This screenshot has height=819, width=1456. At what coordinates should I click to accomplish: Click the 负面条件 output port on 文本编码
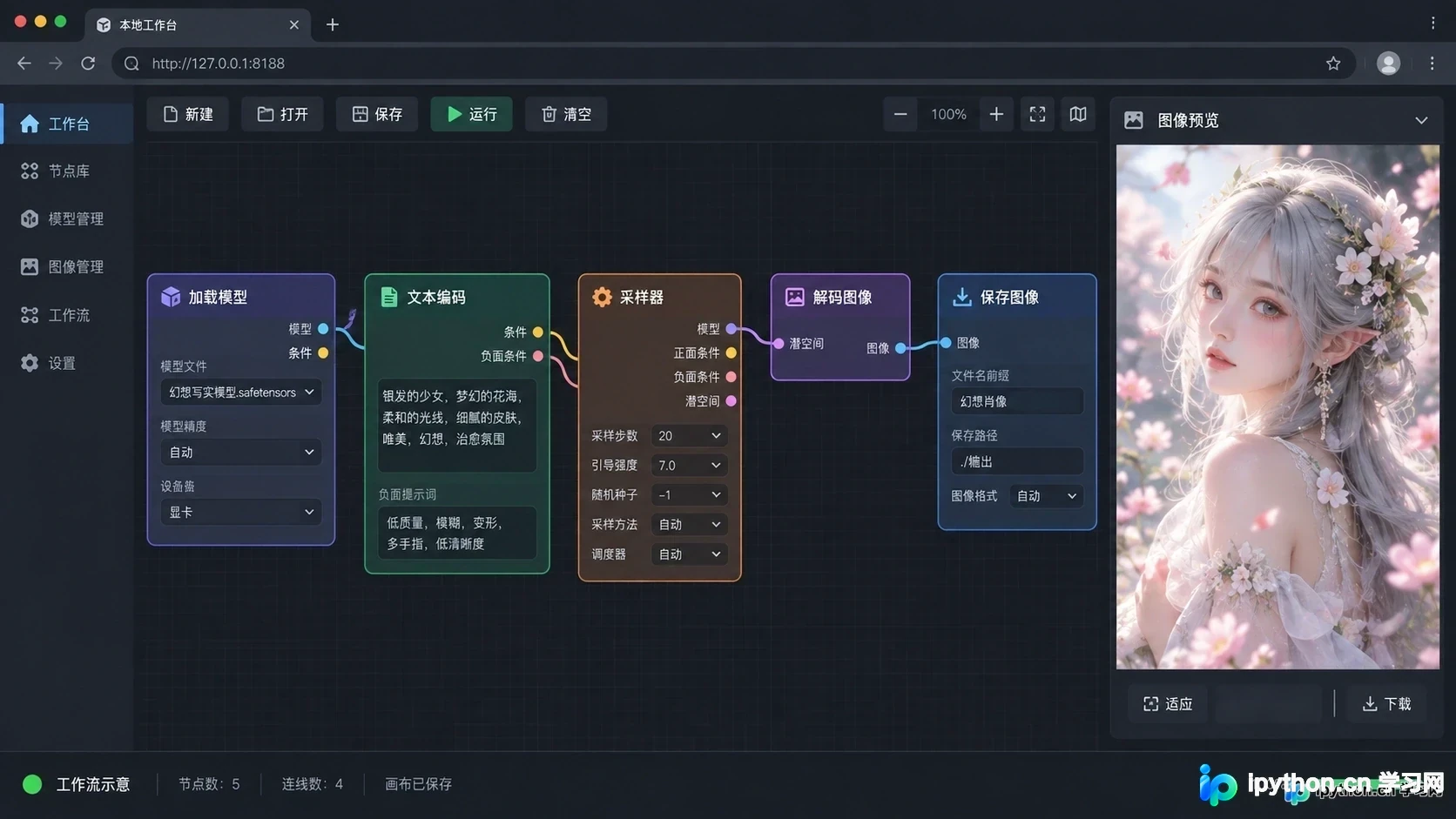tap(538, 356)
